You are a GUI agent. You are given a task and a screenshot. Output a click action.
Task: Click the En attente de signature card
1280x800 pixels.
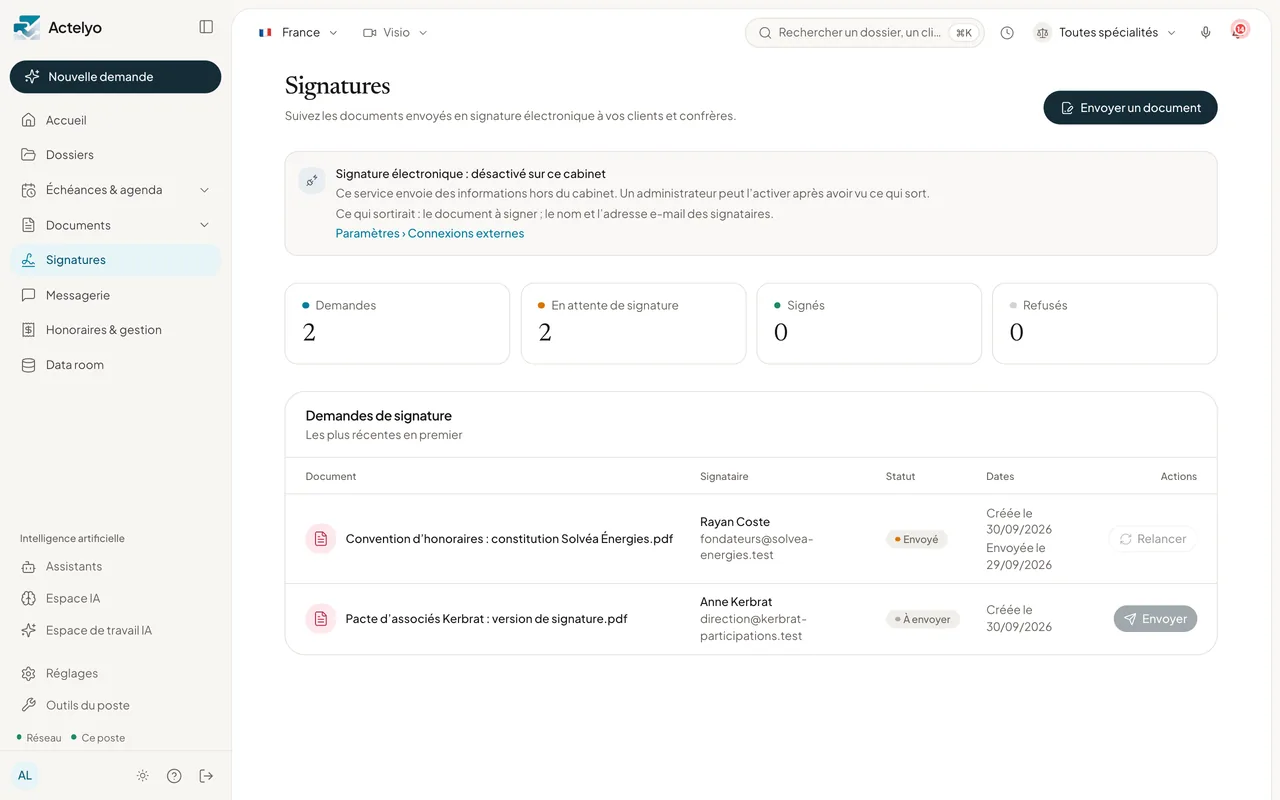[x=633, y=323]
